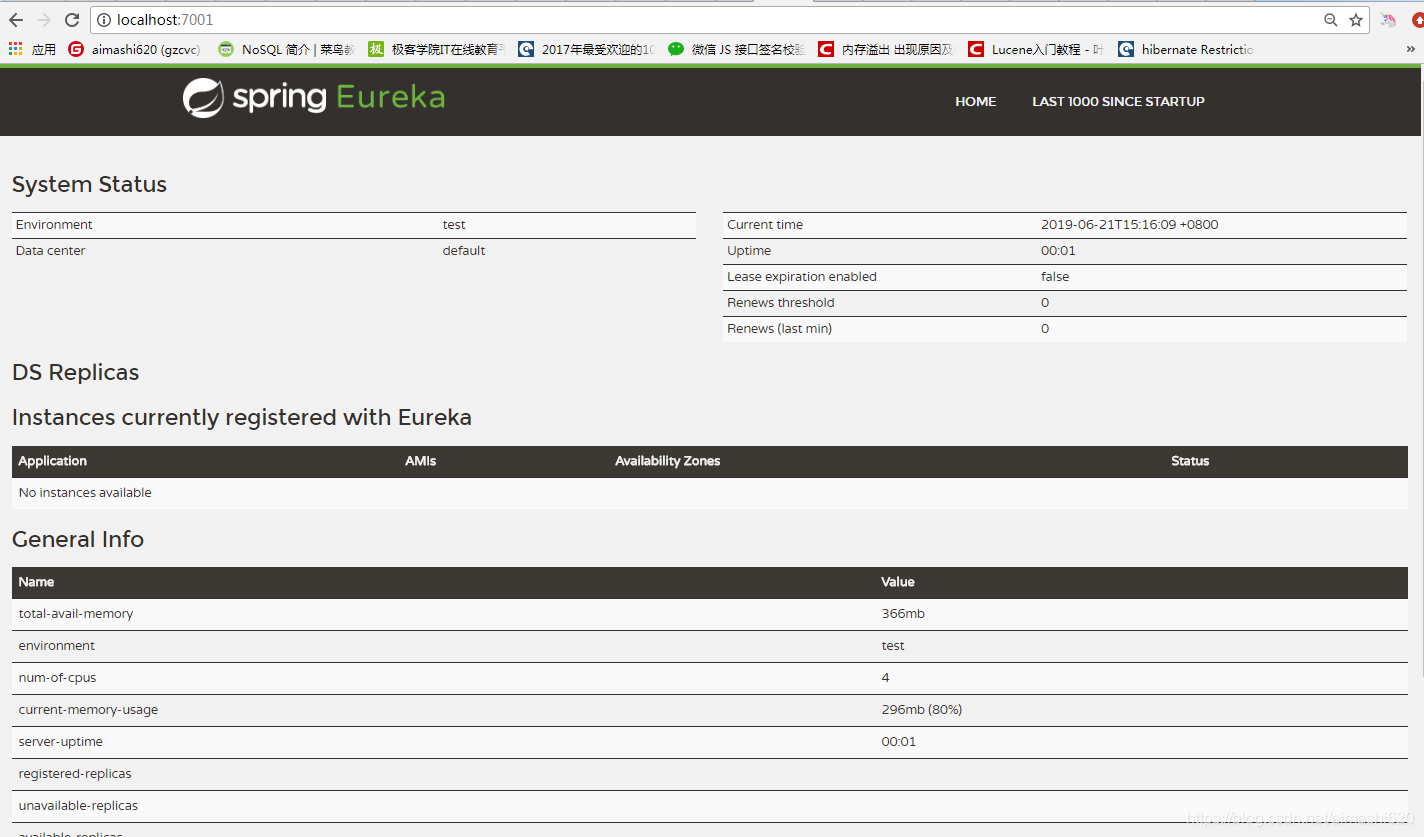
Task: Click the Application column header
Action: (x=53, y=461)
